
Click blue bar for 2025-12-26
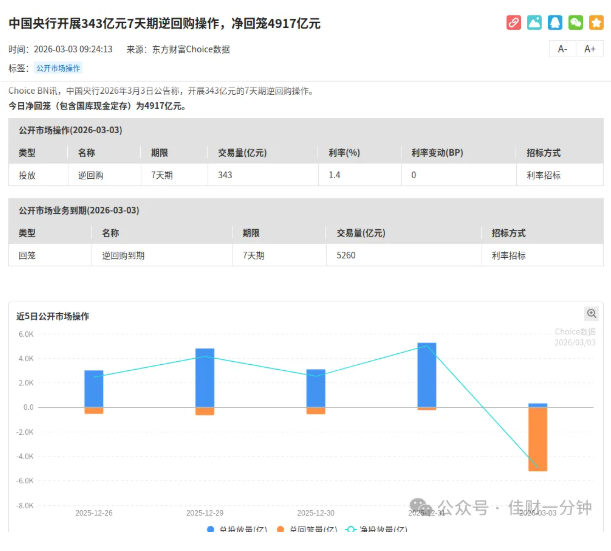[x=94, y=389]
